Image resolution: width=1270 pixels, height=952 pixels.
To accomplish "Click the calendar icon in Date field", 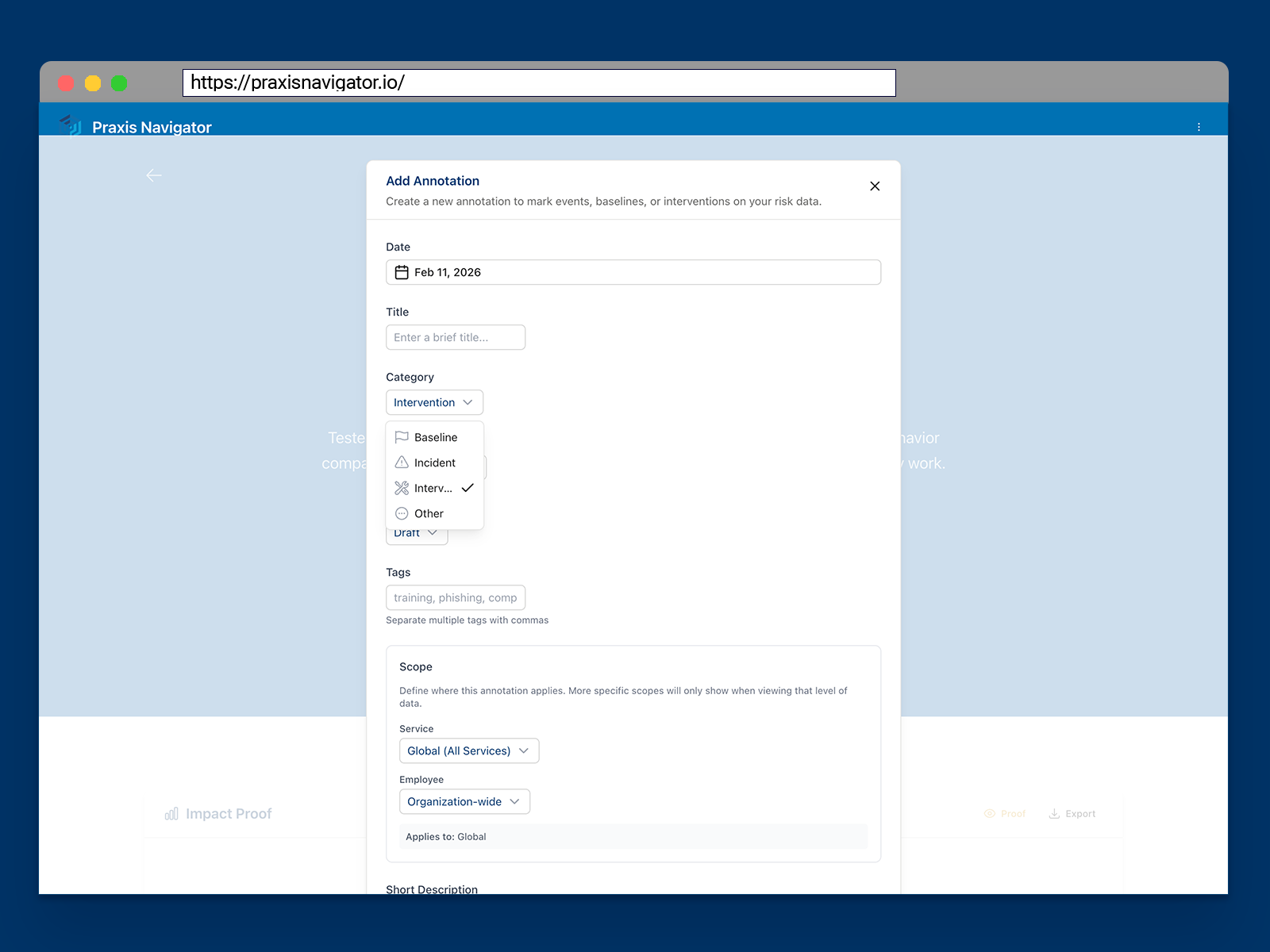I will tap(402, 272).
